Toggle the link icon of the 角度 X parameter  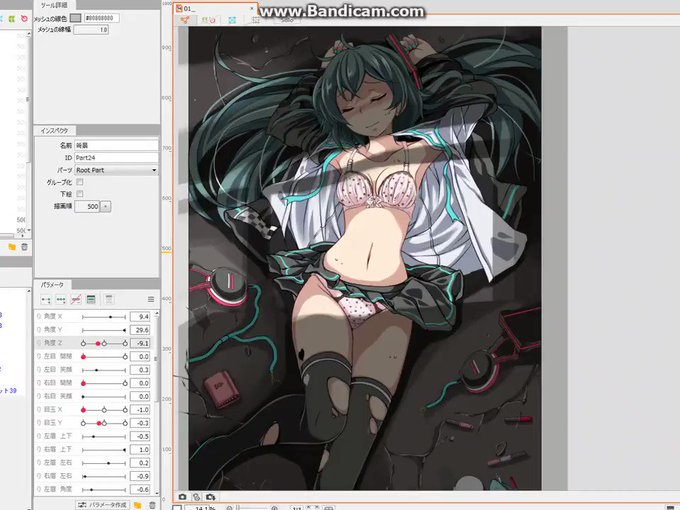point(39,317)
